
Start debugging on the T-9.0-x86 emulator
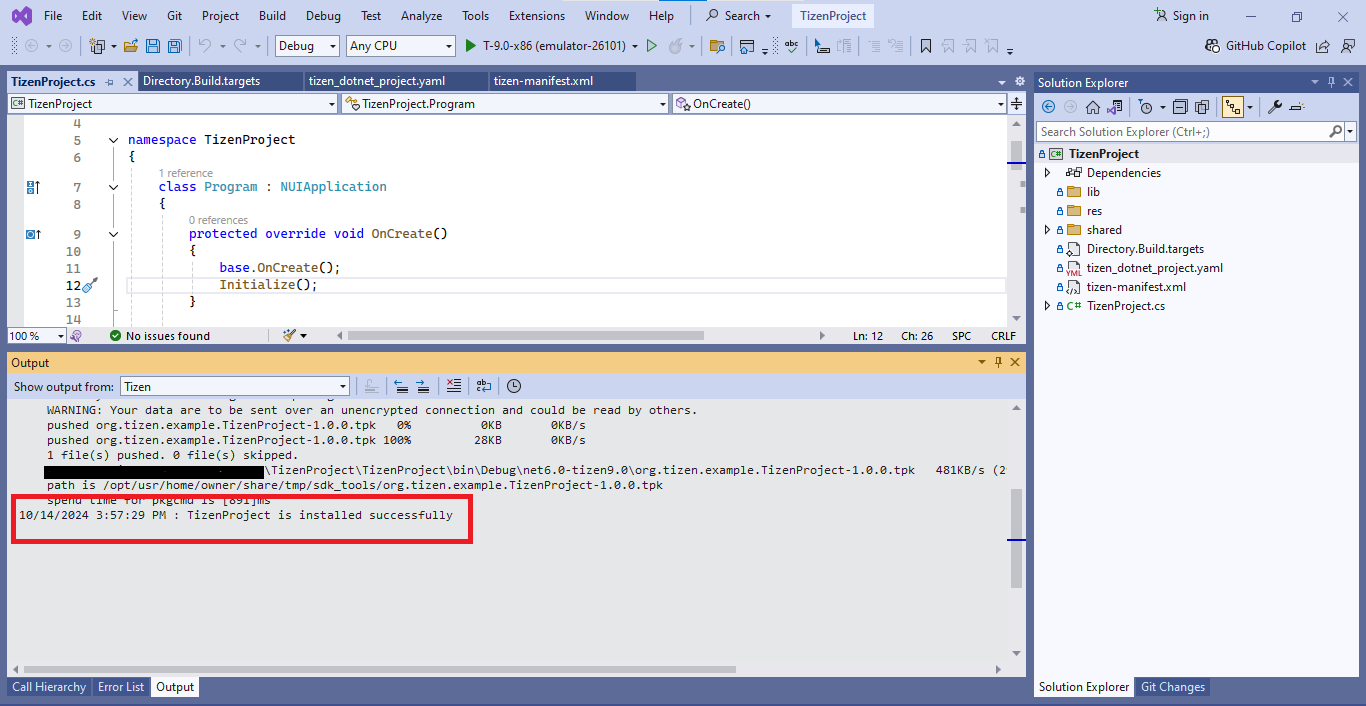[470, 46]
